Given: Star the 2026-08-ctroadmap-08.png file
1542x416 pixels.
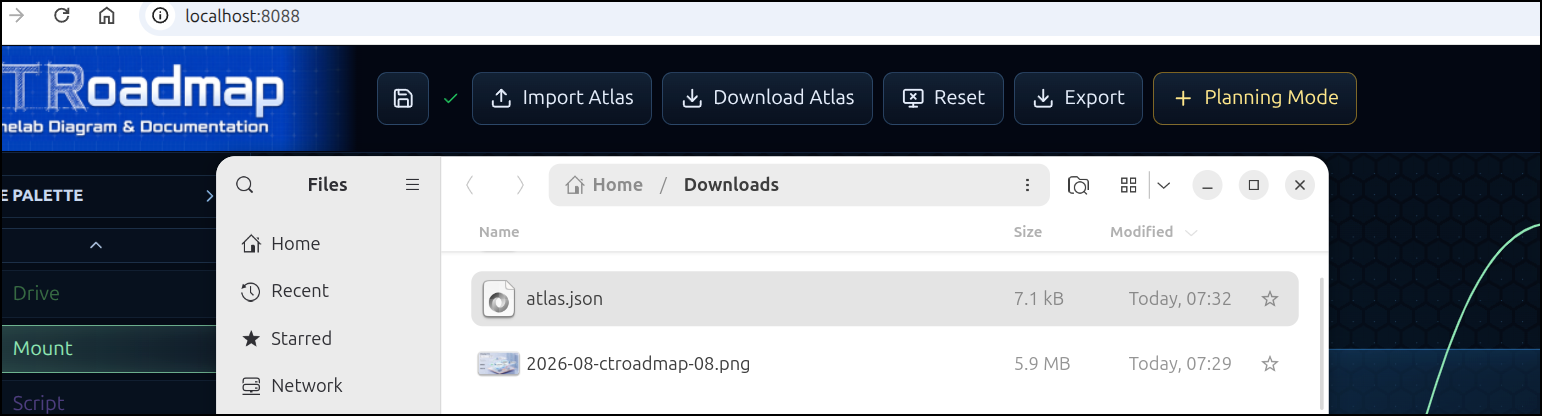Looking at the screenshot, I should click(x=1270, y=364).
